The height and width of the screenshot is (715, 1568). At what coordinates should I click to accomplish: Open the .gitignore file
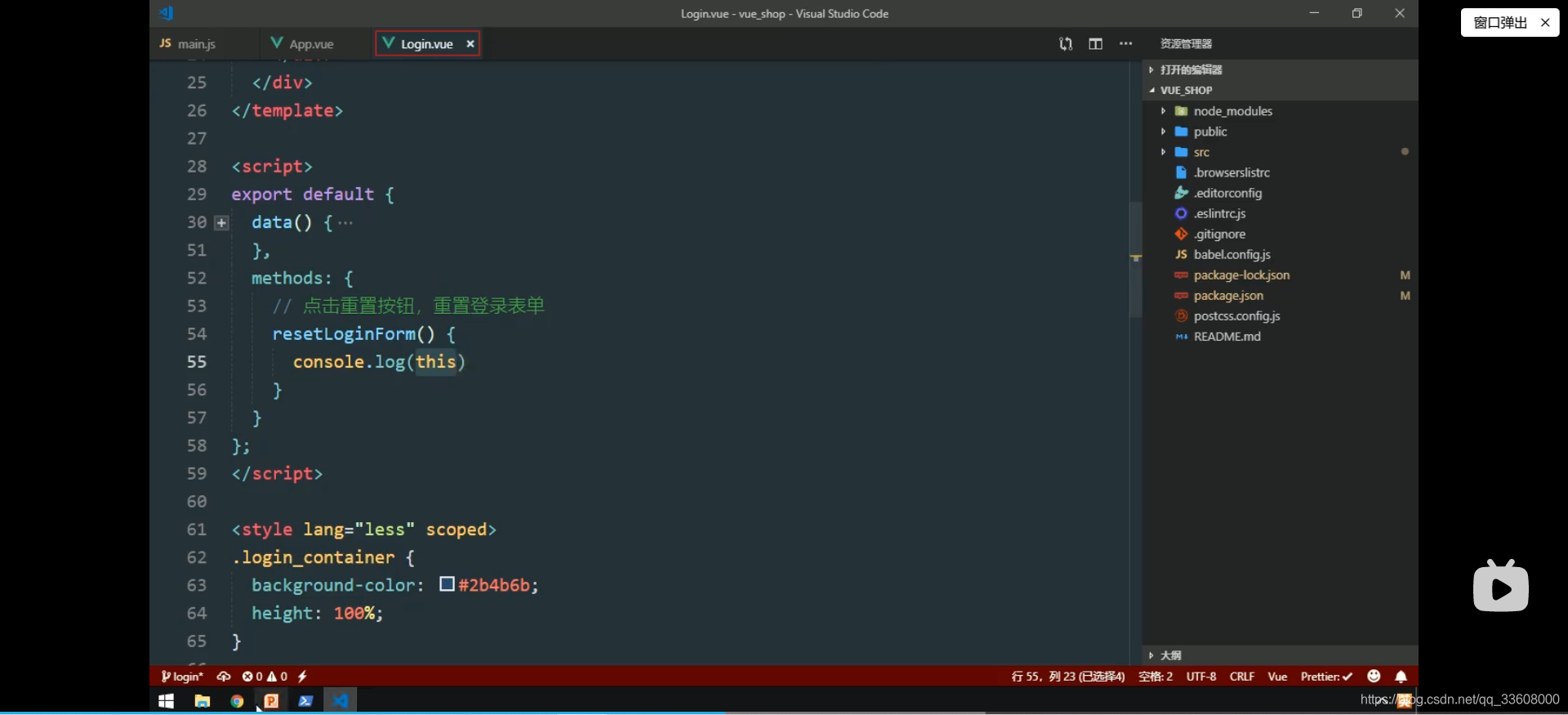click(x=1279, y=234)
